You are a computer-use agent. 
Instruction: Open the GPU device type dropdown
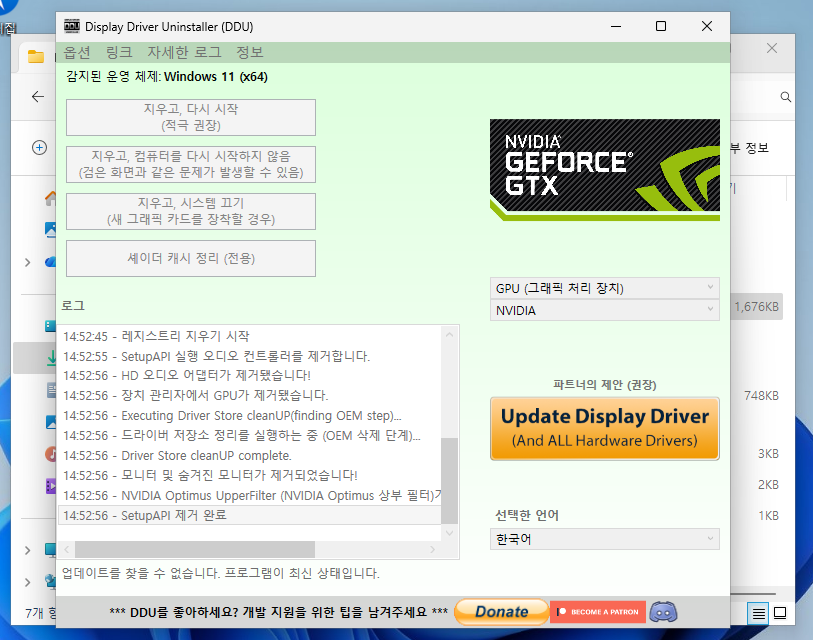point(605,288)
